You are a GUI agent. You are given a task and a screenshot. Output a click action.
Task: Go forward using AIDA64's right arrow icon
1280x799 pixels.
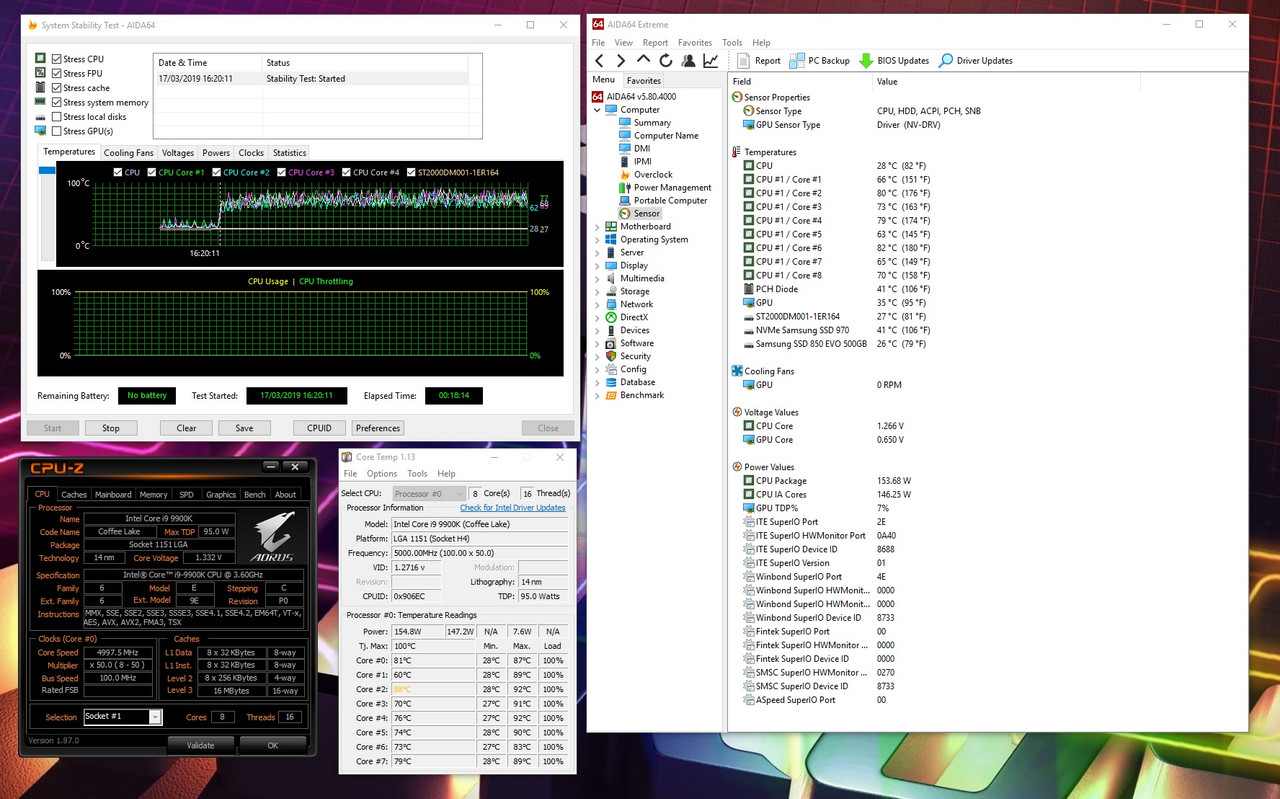coord(621,61)
